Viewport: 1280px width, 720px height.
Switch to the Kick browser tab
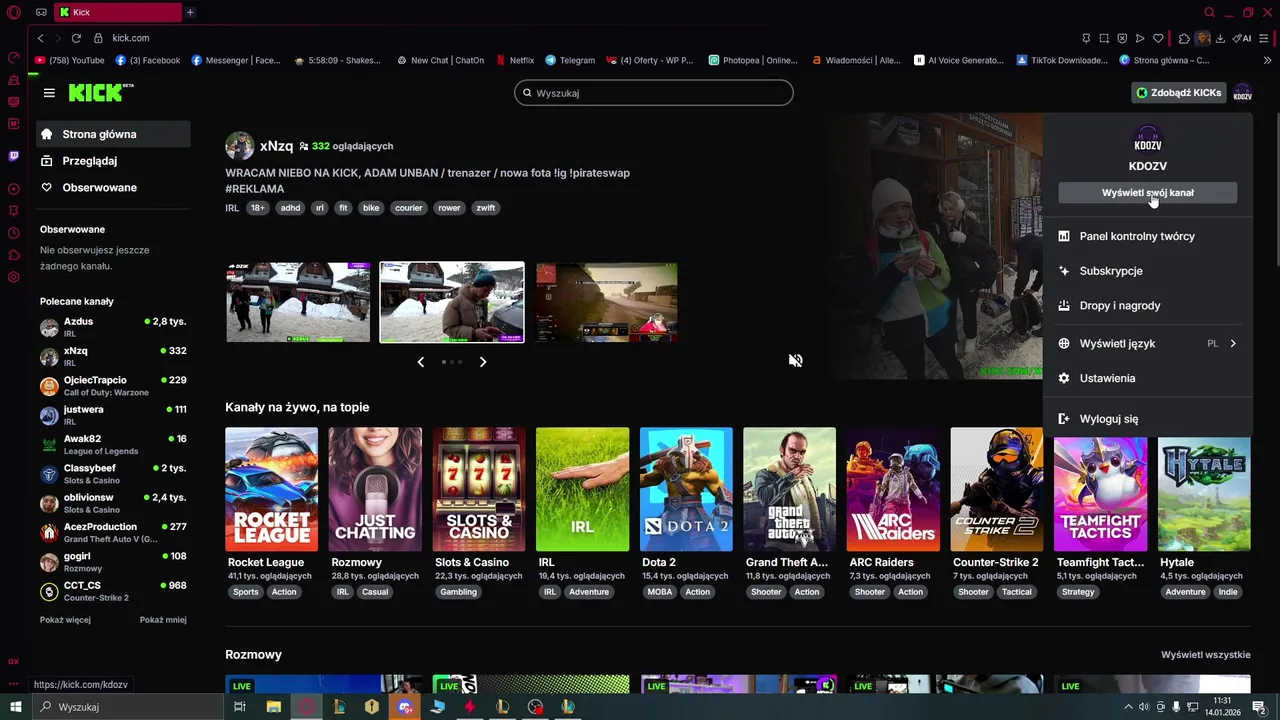(x=118, y=12)
